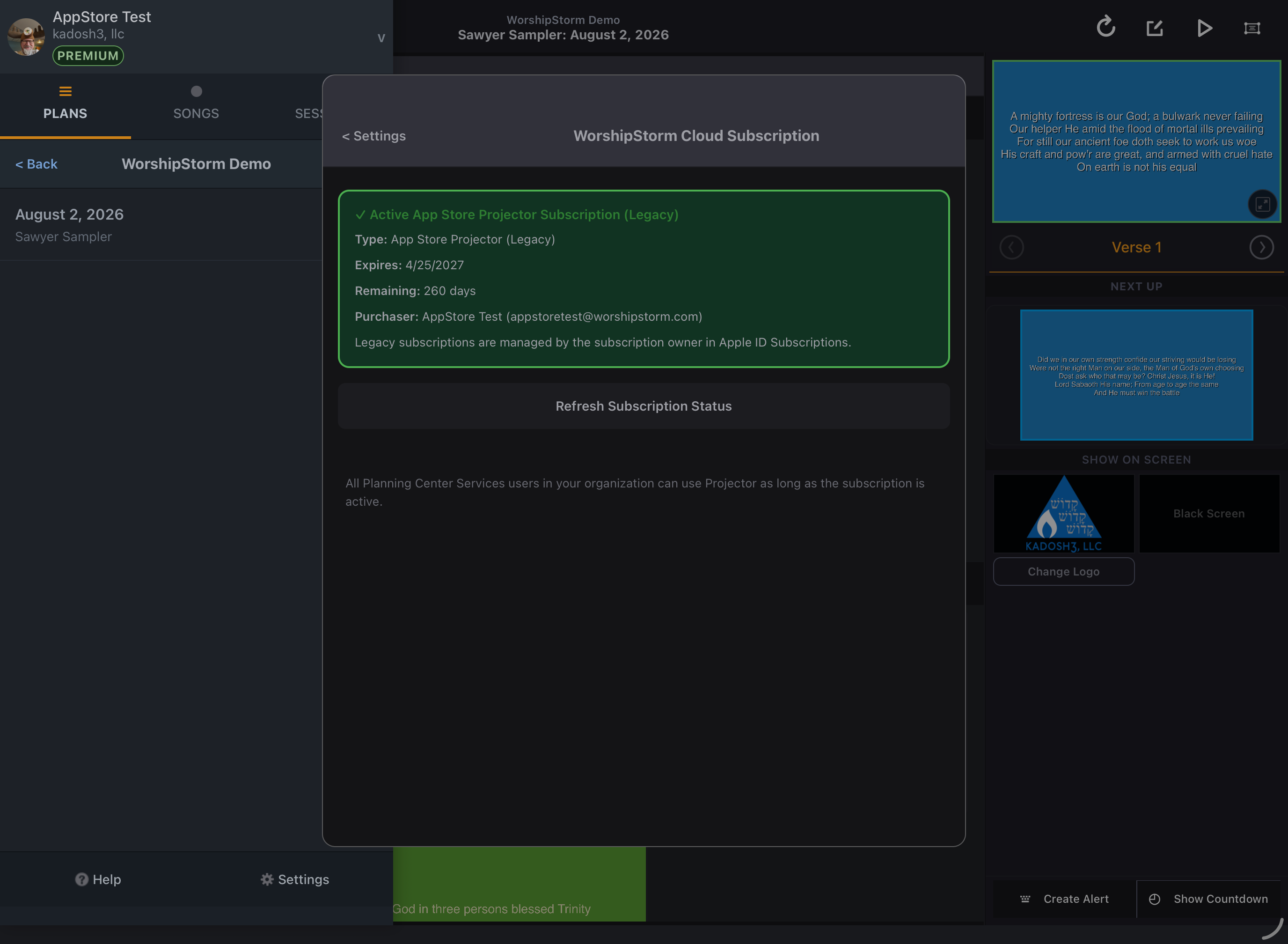This screenshot has height=944, width=1288.
Task: Expand the live slide preview with the fullscreen icon
Action: click(x=1262, y=205)
